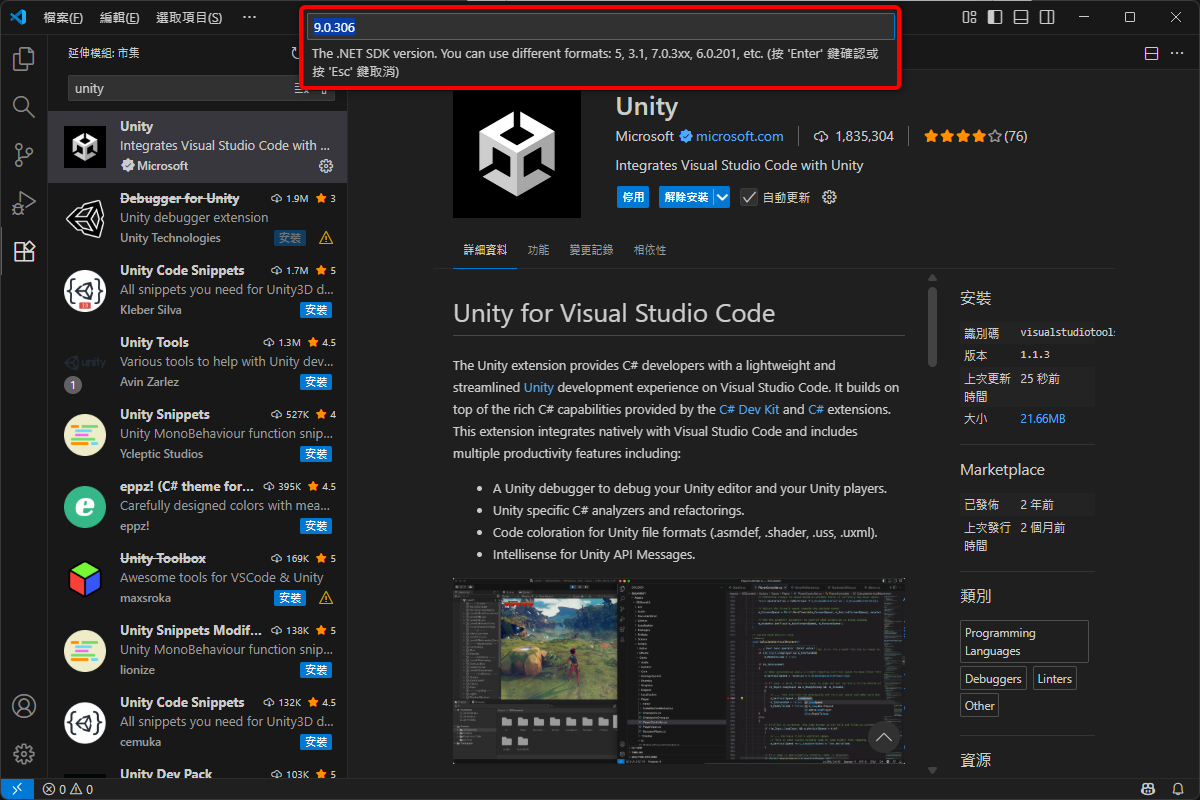The image size is (1200, 800).
Task: Open the Manage gear menu in activity bar
Action: click(24, 754)
